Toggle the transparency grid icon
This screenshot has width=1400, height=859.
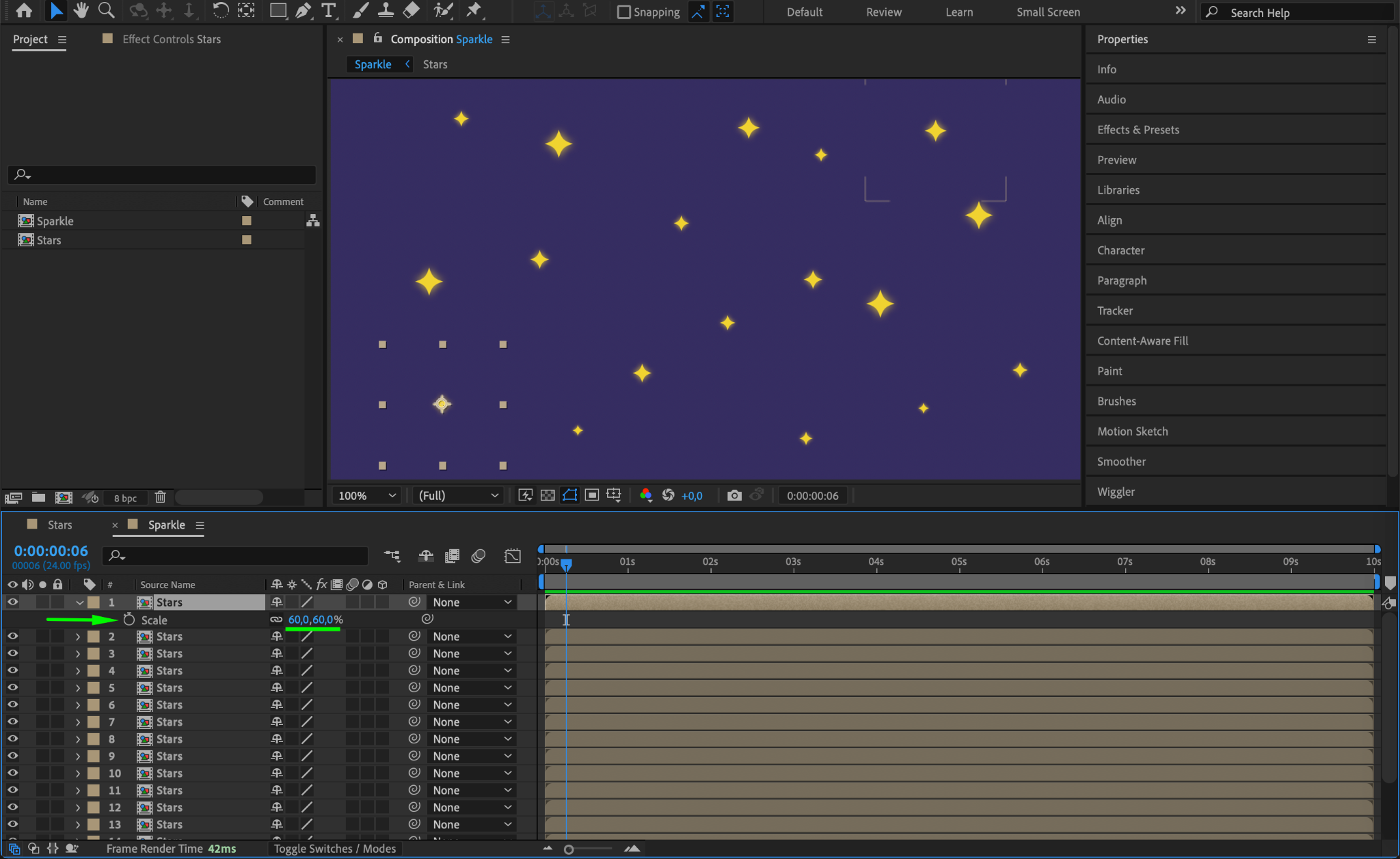(548, 495)
